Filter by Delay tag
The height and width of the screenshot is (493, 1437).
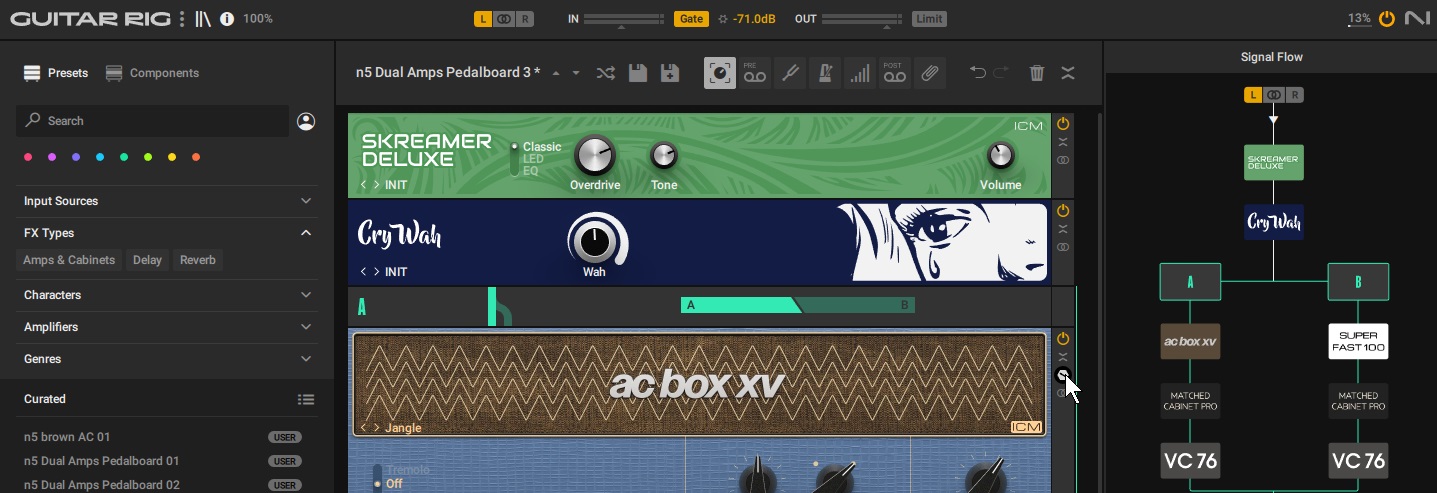147,260
